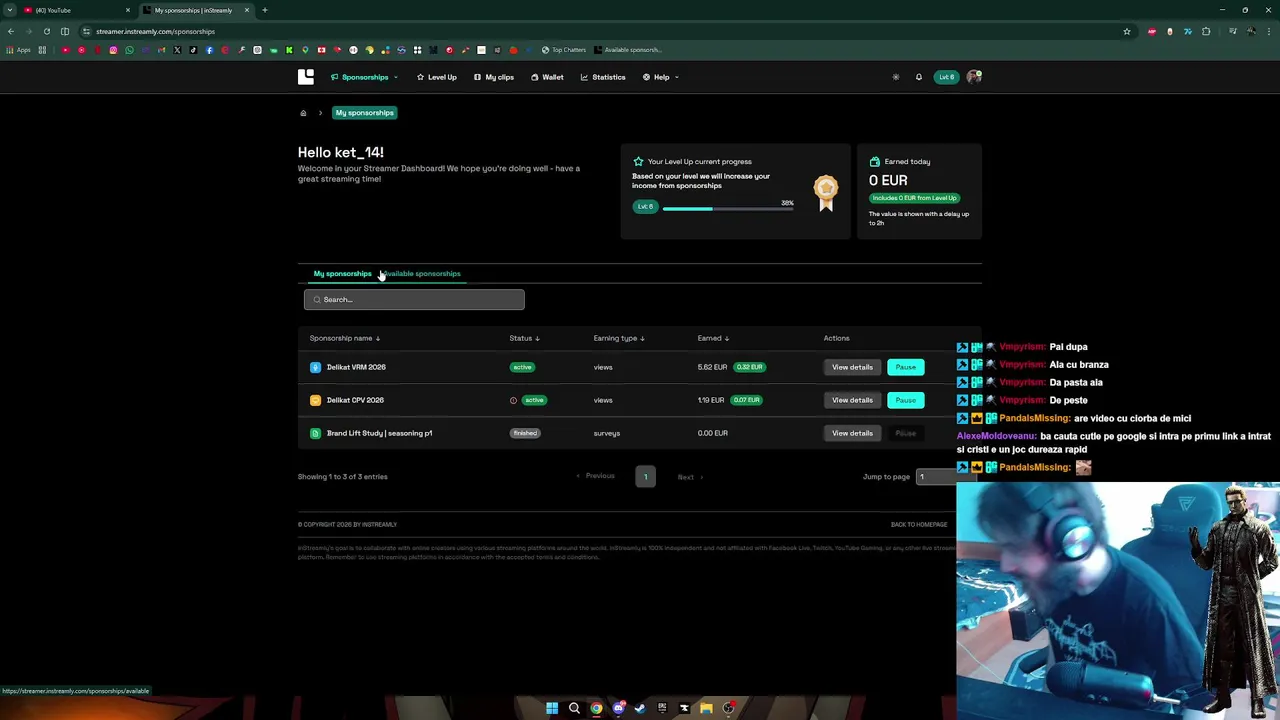Sort by Earning type column
The width and height of the screenshot is (1280, 720).
pyautogui.click(x=619, y=338)
